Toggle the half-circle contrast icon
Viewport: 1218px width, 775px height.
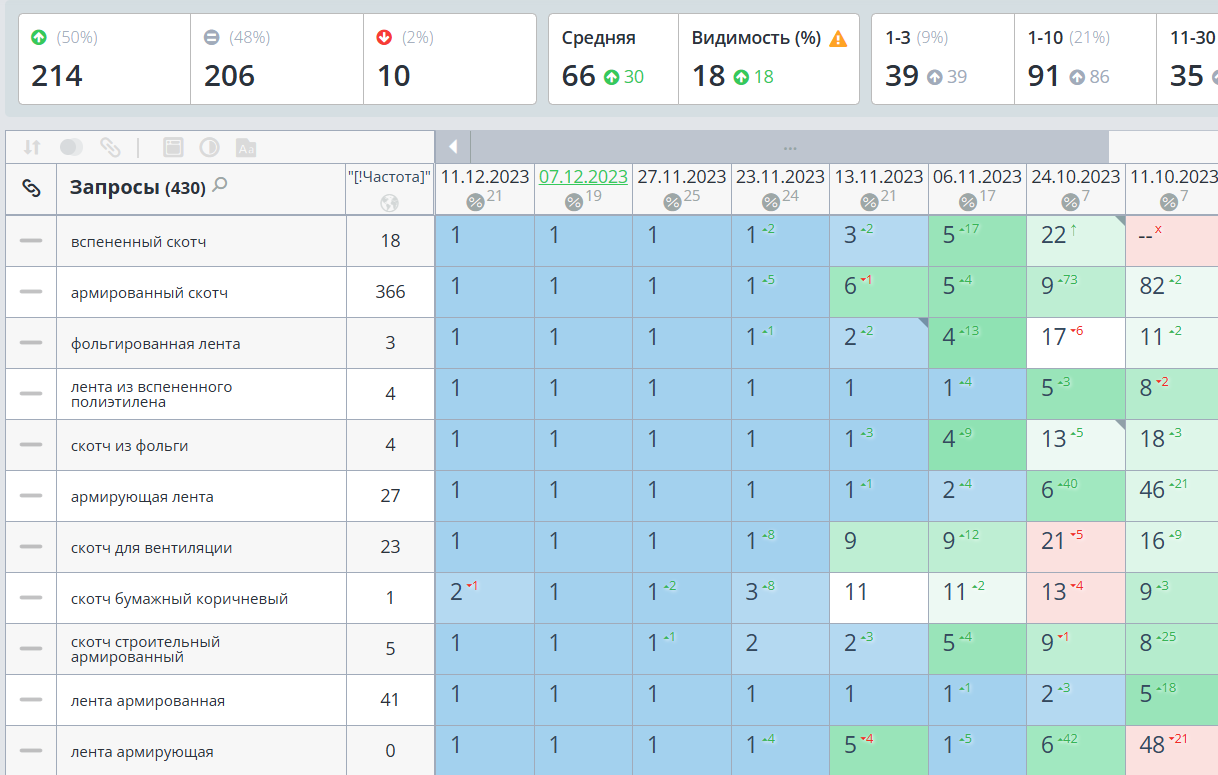click(210, 147)
